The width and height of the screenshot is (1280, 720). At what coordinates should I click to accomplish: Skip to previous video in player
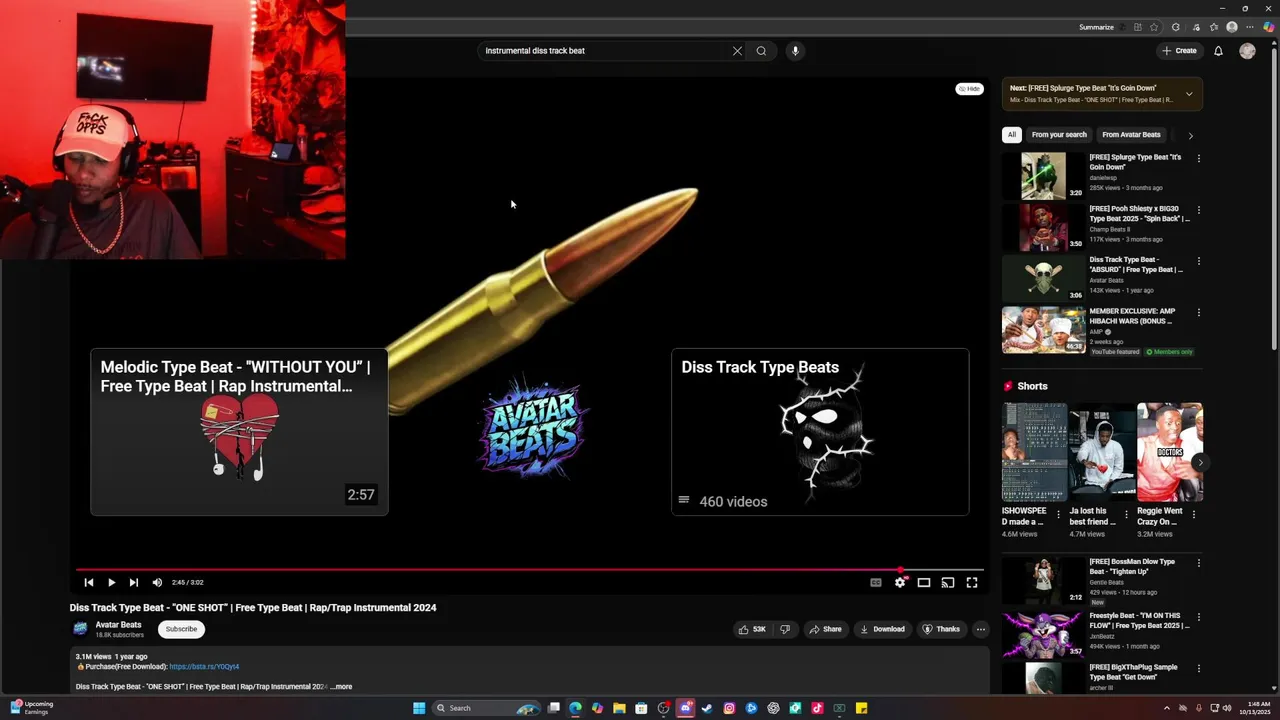[x=89, y=582]
